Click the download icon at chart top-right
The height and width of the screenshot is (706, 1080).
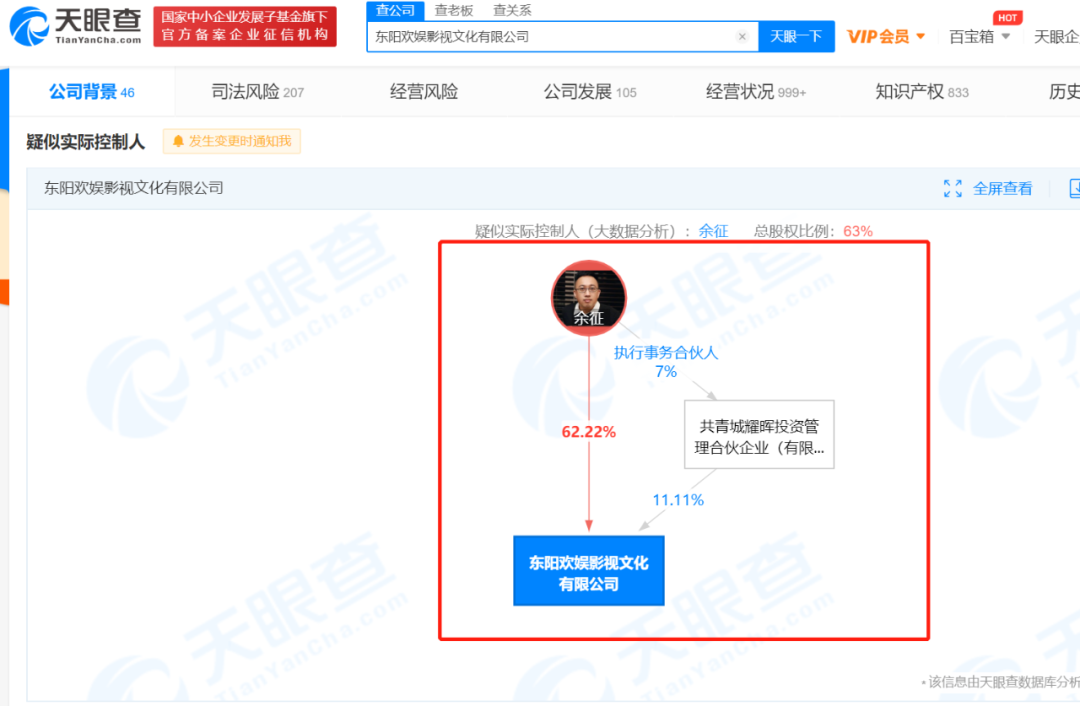1072,188
